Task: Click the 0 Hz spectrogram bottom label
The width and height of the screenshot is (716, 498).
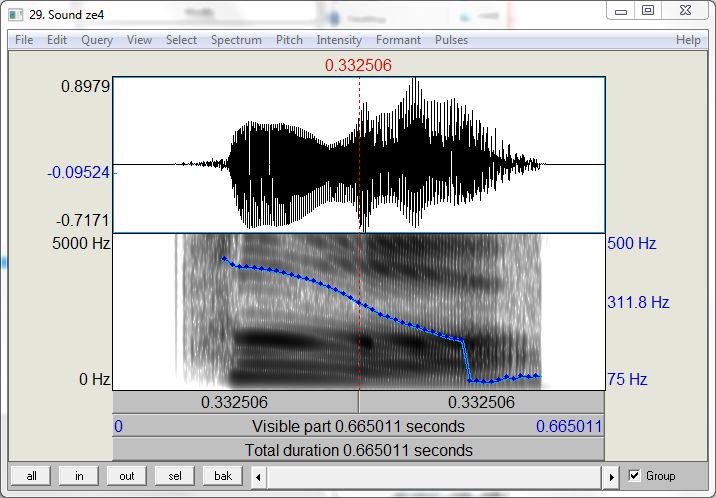Action: coord(95,379)
